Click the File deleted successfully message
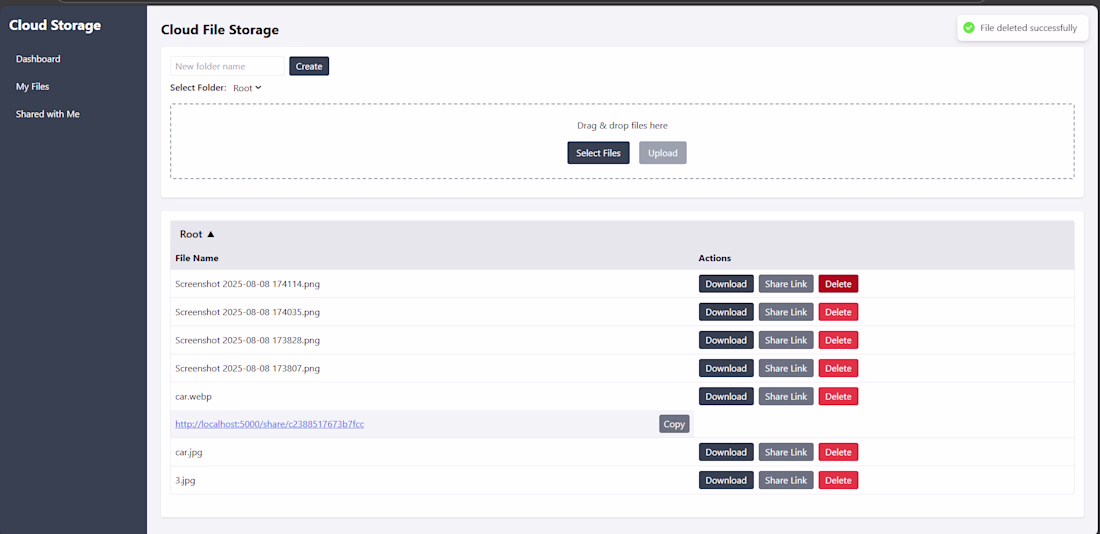The image size is (1100, 534). [x=1028, y=28]
